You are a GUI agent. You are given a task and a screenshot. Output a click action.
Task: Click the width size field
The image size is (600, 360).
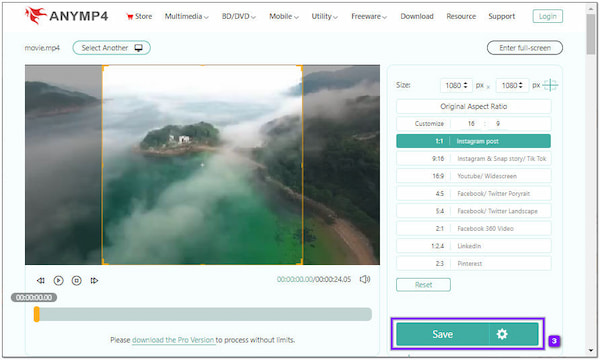pyautogui.click(x=456, y=85)
